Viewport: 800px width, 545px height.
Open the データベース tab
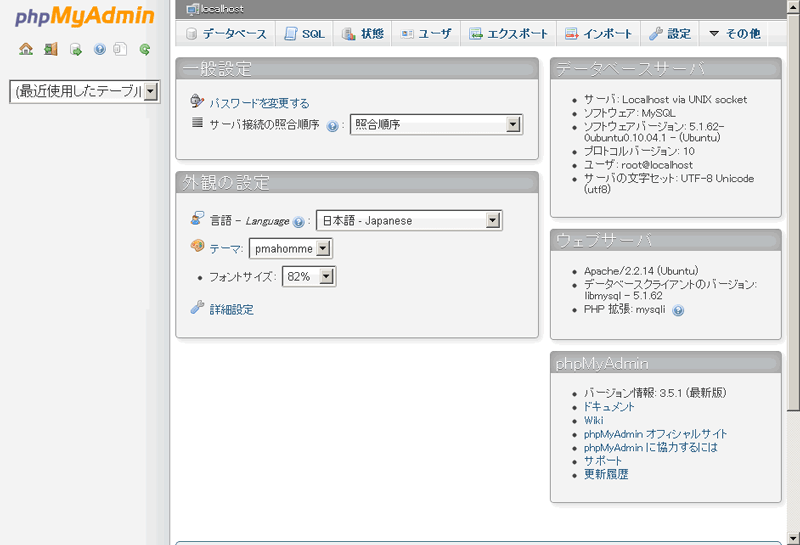(x=226, y=34)
